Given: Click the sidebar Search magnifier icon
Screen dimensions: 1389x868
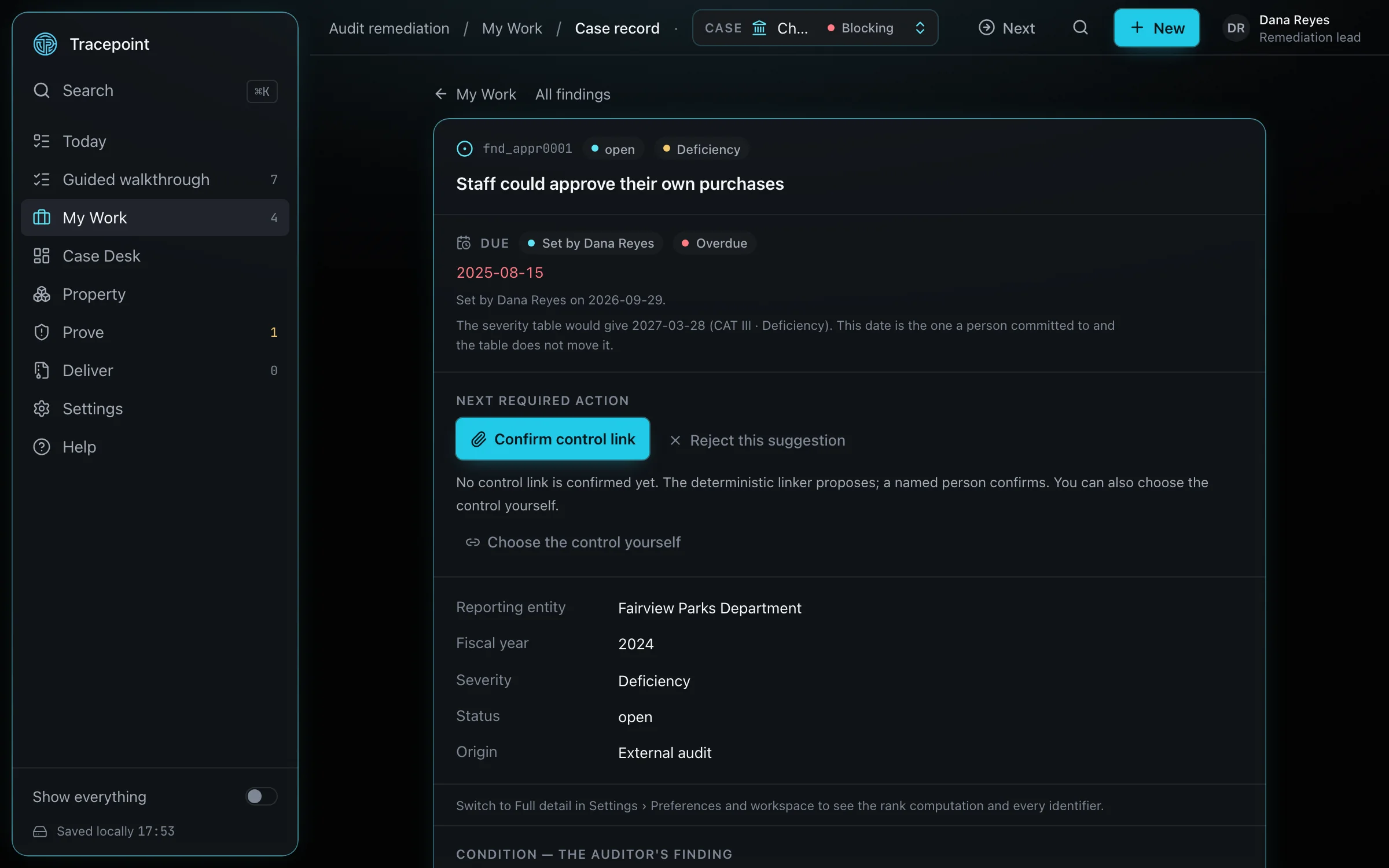Looking at the screenshot, I should 42,90.
